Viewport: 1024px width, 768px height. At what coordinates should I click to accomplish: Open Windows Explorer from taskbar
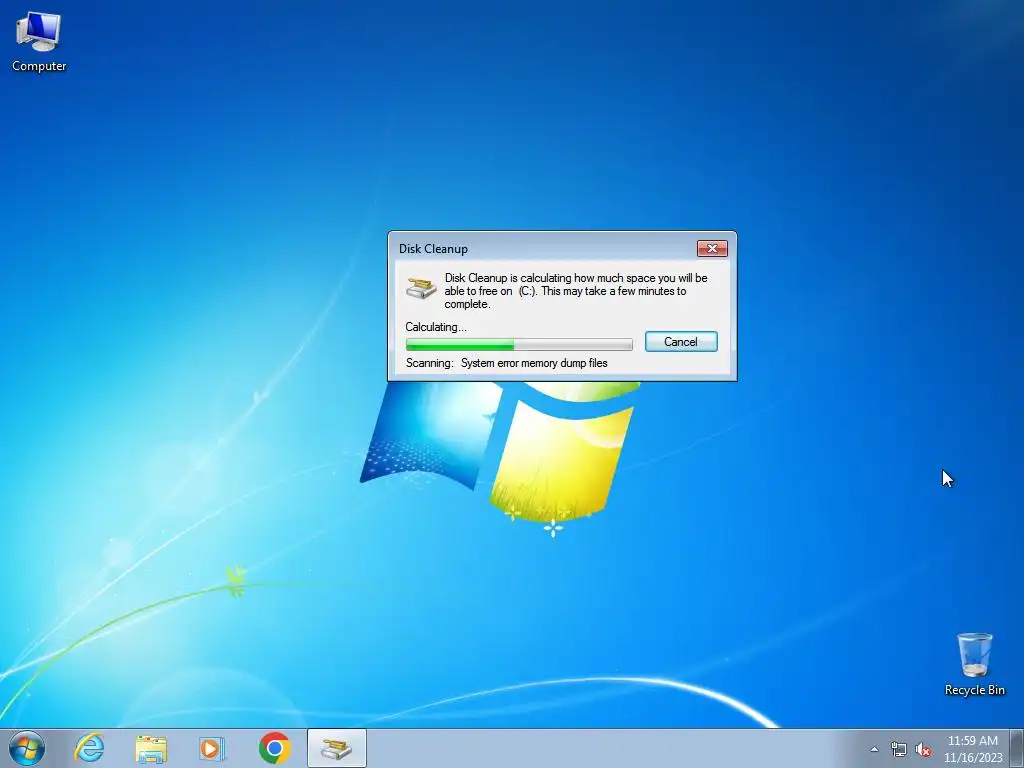coord(151,748)
